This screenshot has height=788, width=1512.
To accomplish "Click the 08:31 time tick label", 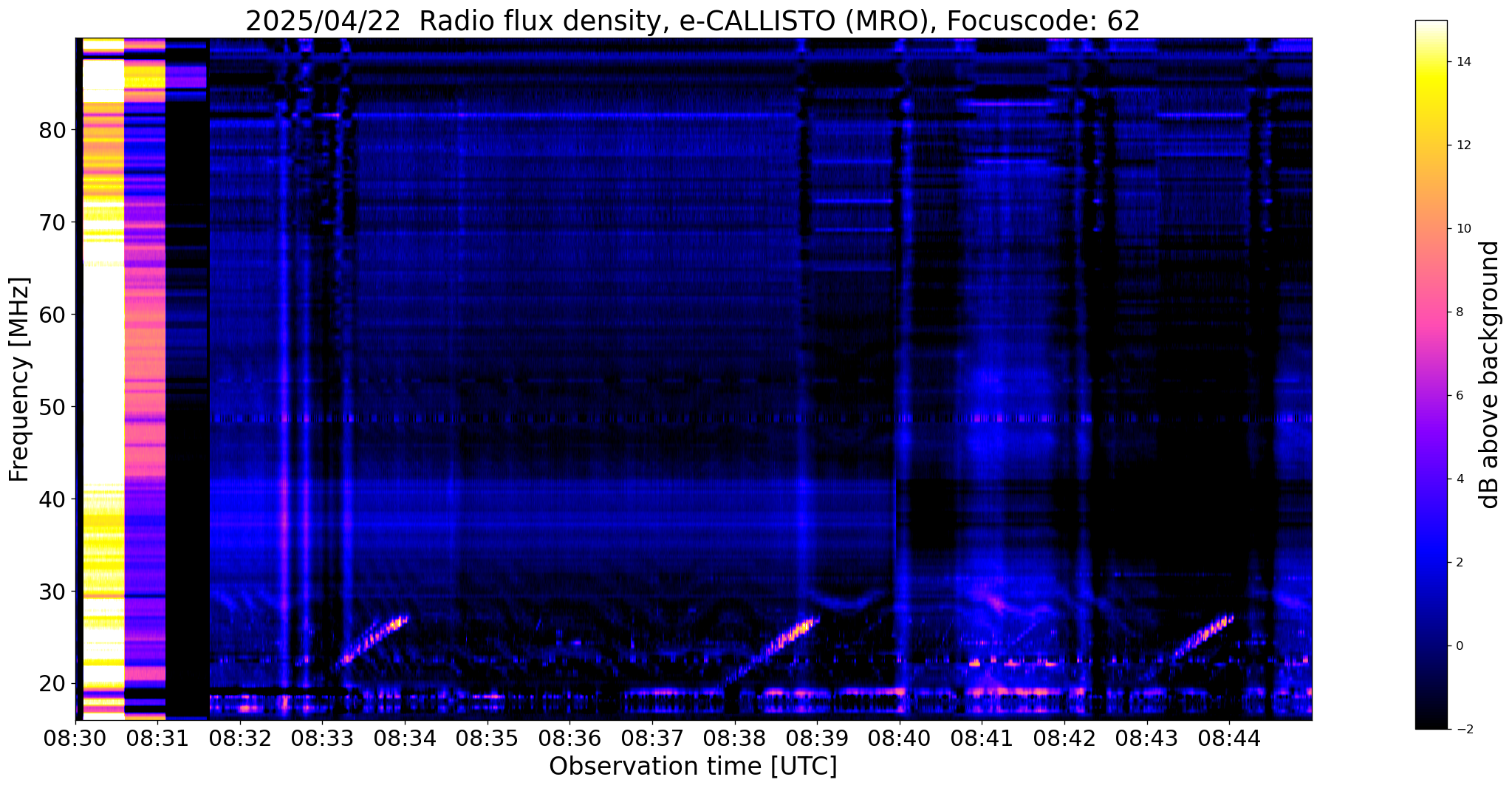I will [157, 738].
